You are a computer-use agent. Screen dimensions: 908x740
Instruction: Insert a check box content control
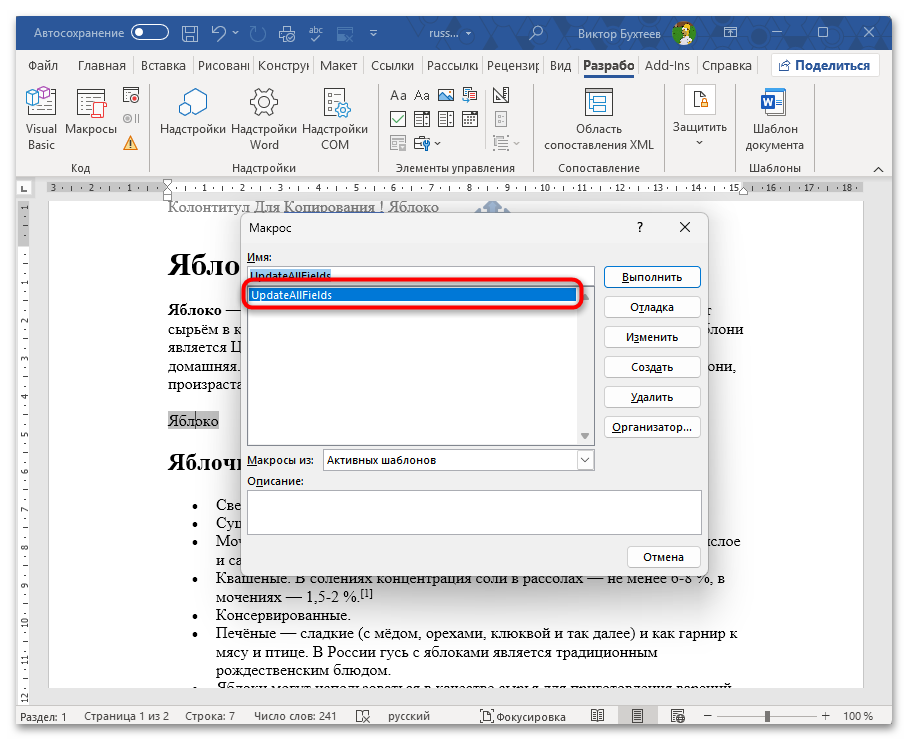[x=398, y=119]
